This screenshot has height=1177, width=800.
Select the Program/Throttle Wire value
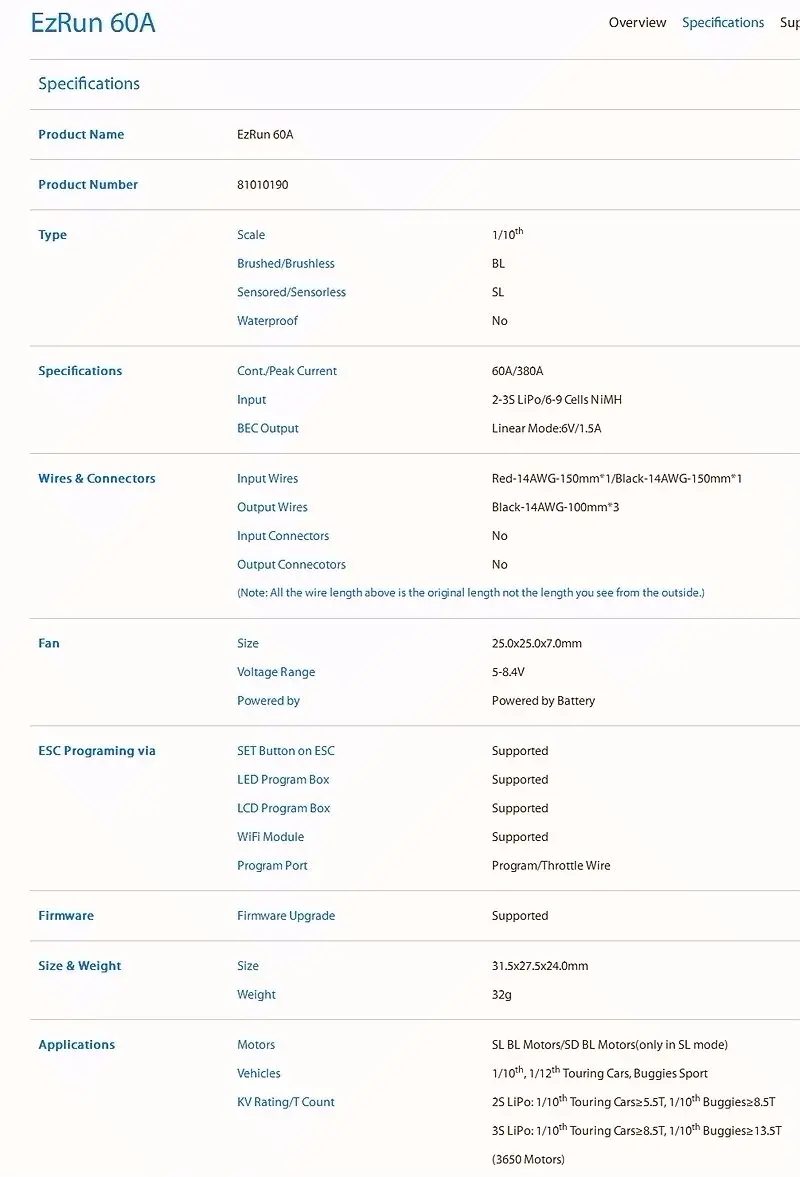(x=551, y=865)
